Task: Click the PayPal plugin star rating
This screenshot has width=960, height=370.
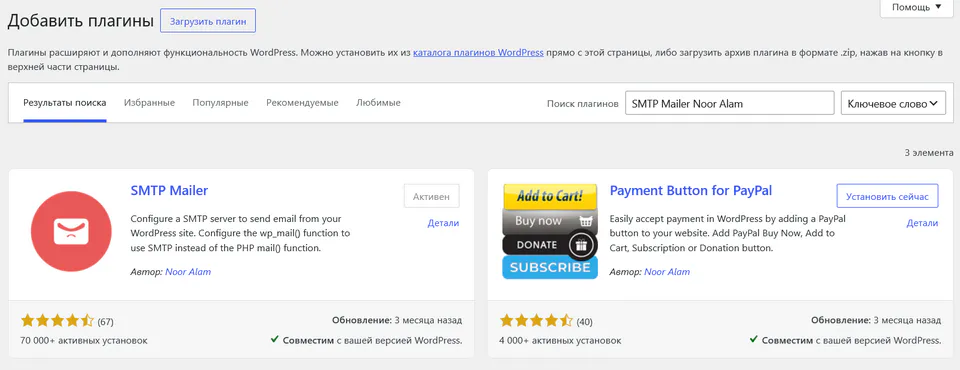Action: pos(536,321)
